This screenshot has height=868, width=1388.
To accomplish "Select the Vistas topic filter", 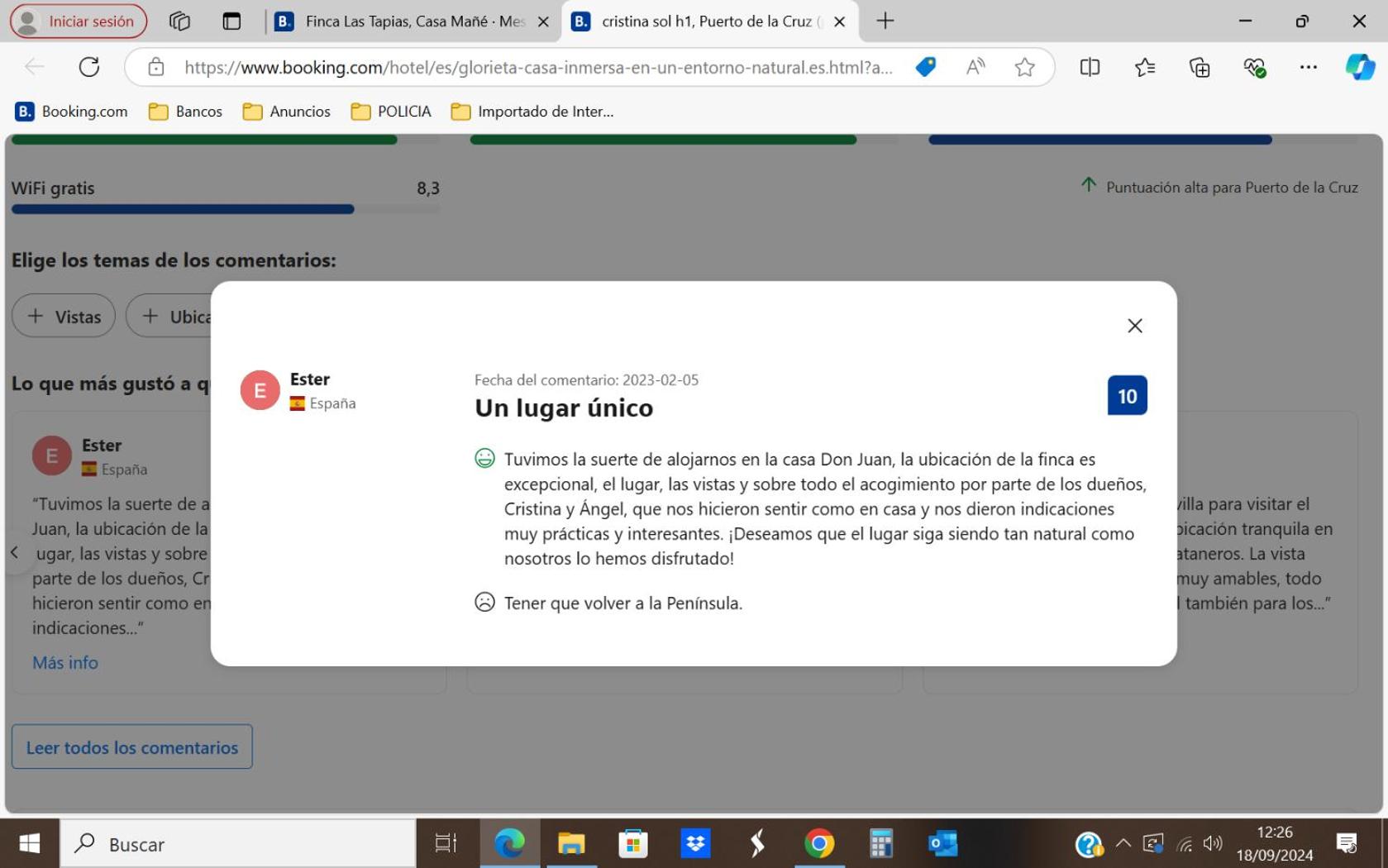I will click(64, 316).
